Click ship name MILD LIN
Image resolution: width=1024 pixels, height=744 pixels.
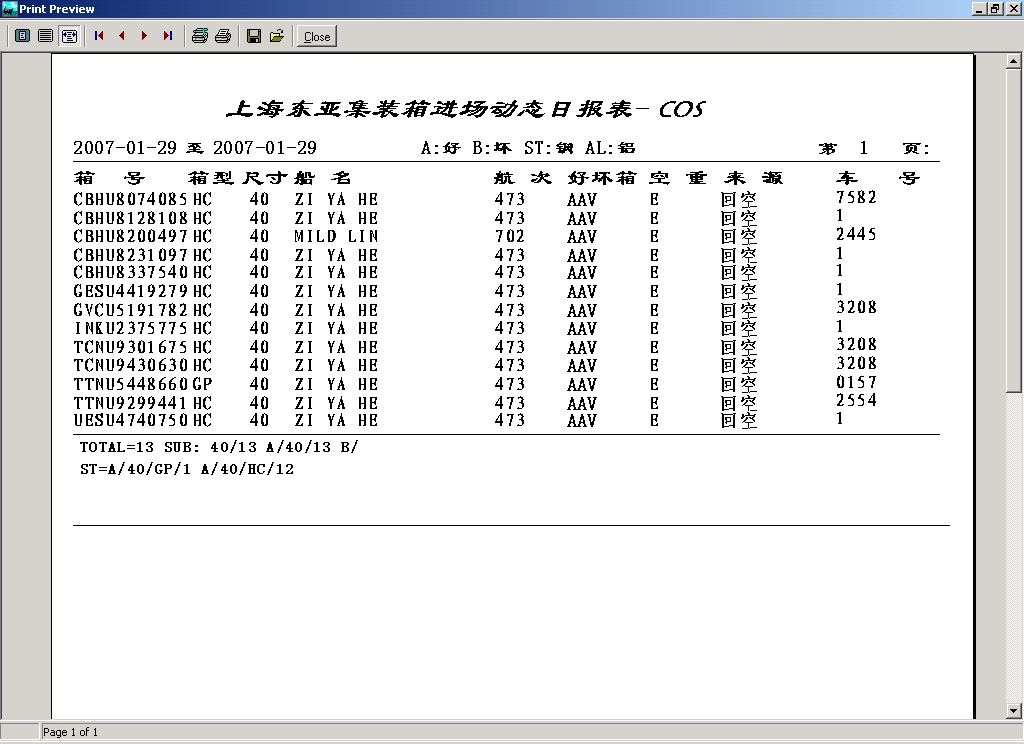tap(336, 236)
